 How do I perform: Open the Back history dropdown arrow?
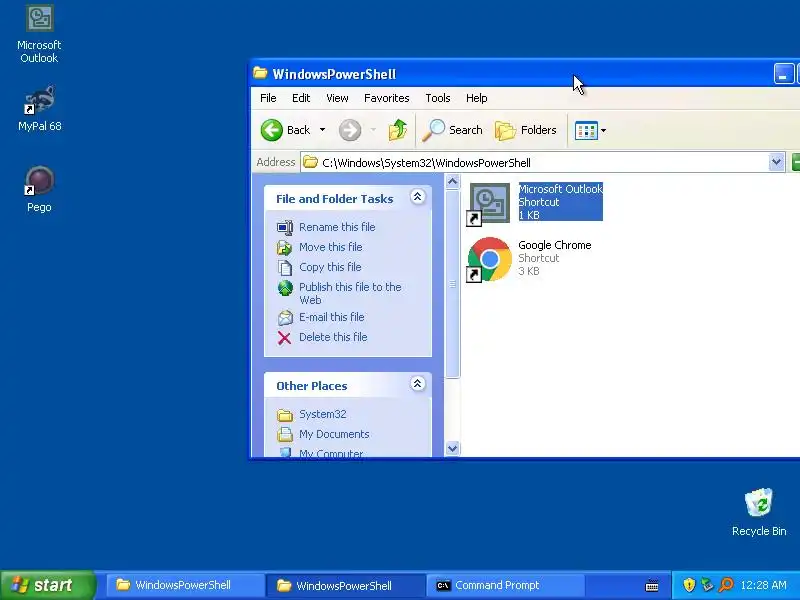click(x=322, y=130)
